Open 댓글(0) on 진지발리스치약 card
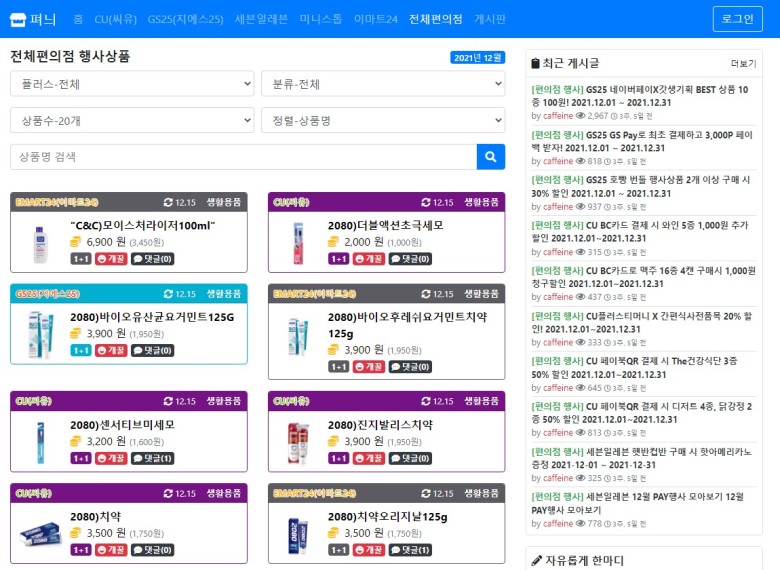Image resolution: width=780 pixels, height=570 pixels. pyautogui.click(x=410, y=458)
